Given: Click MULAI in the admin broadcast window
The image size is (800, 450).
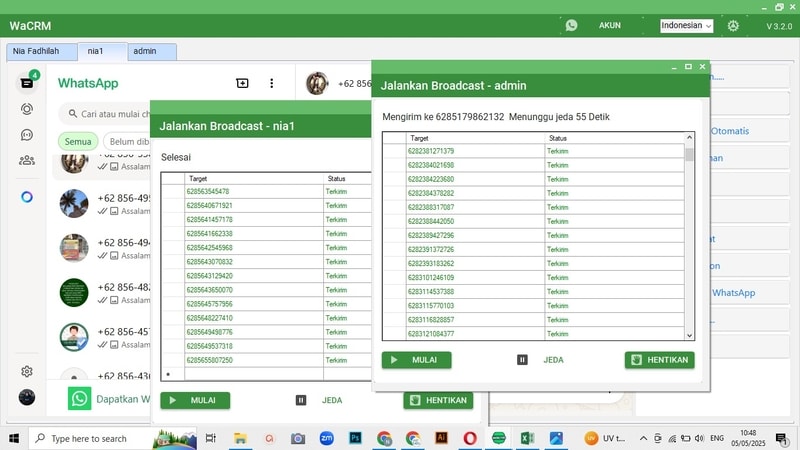Looking at the screenshot, I should 416,360.
